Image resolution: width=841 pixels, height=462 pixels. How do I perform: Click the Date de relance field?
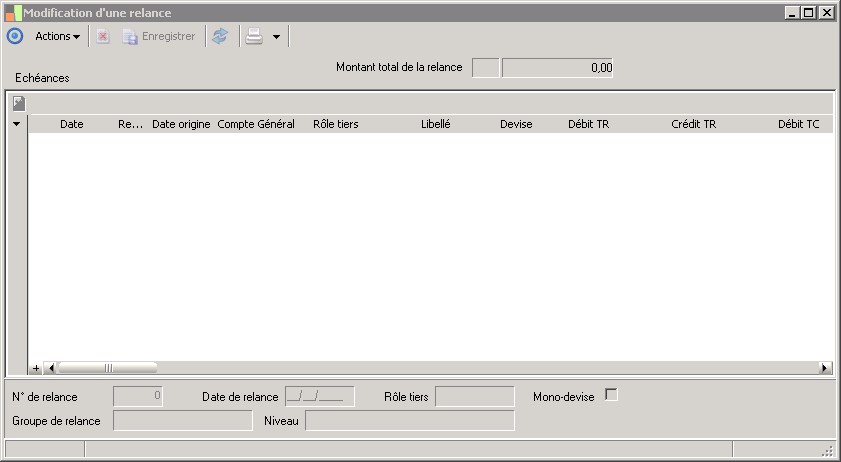(320, 397)
